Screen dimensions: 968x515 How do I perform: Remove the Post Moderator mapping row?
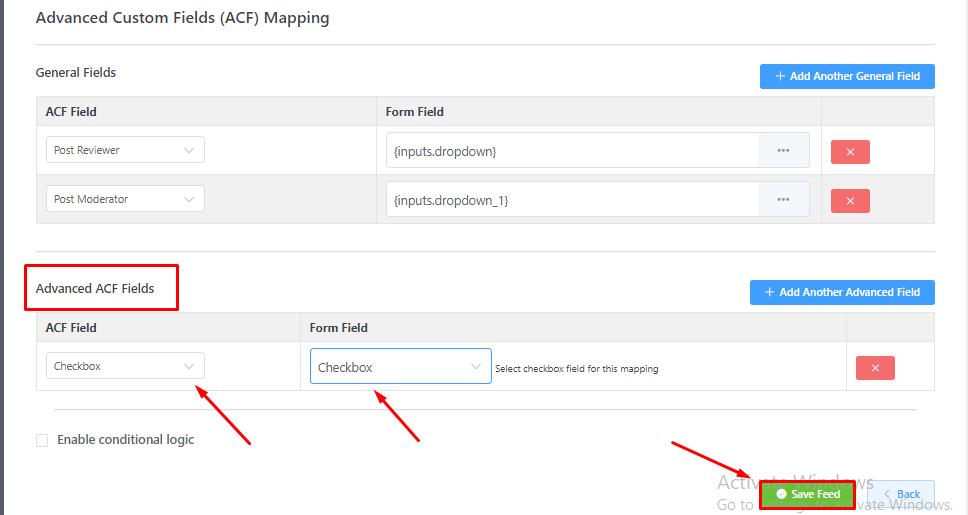click(x=850, y=201)
